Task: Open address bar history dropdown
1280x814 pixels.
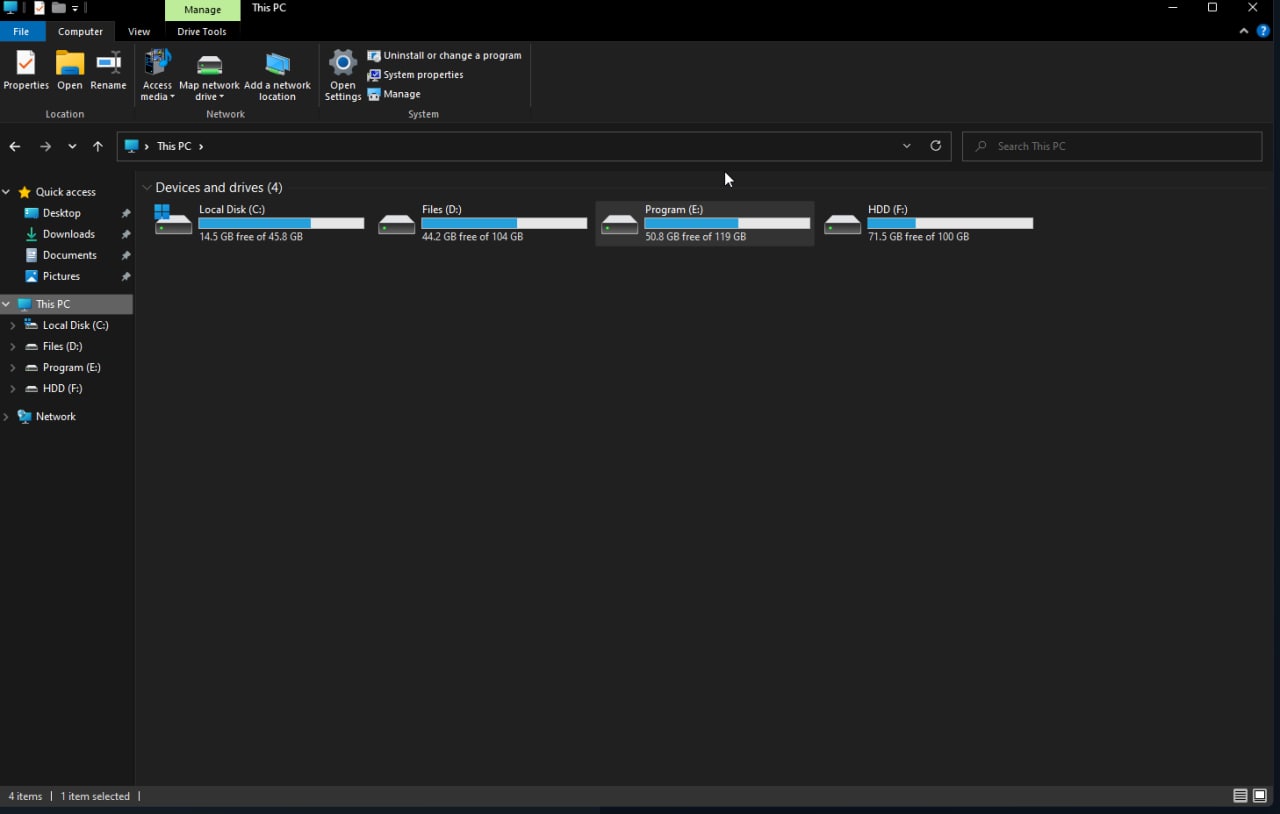Action: click(x=907, y=146)
